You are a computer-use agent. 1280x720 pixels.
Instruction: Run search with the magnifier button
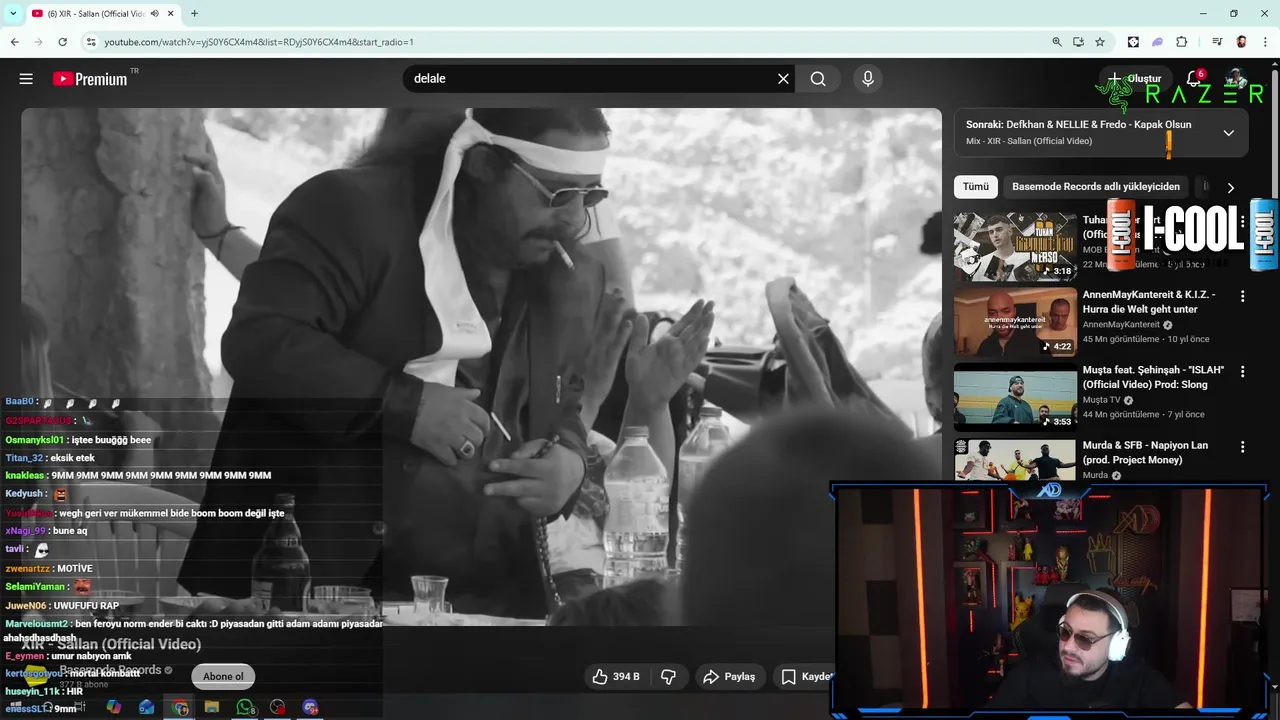point(818,79)
